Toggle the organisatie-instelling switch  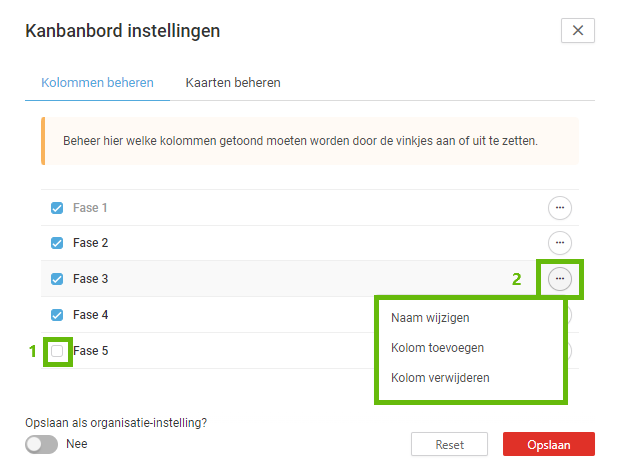[x=42, y=443]
